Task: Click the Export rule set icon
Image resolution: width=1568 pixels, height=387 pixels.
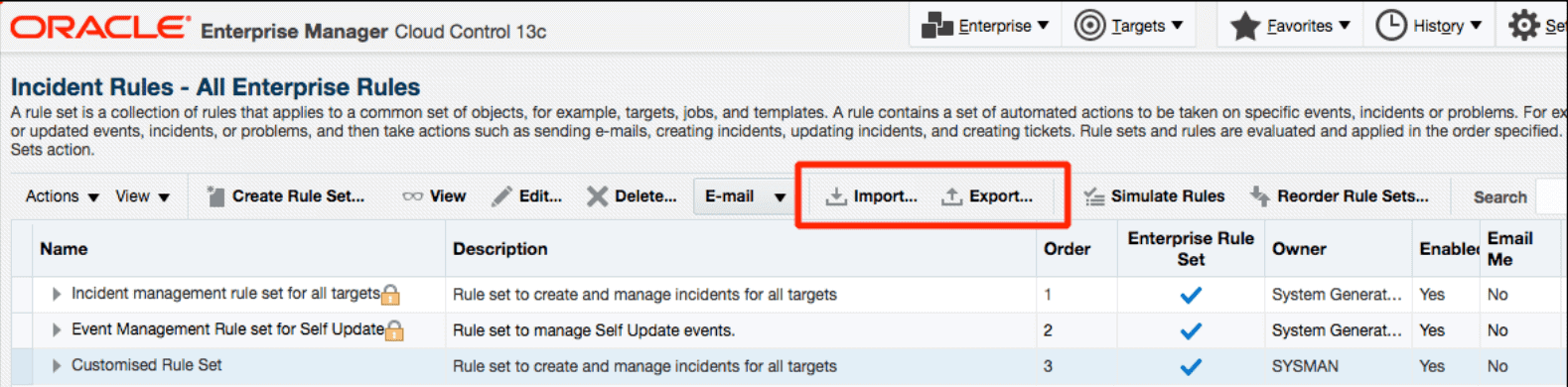Action: point(951,196)
